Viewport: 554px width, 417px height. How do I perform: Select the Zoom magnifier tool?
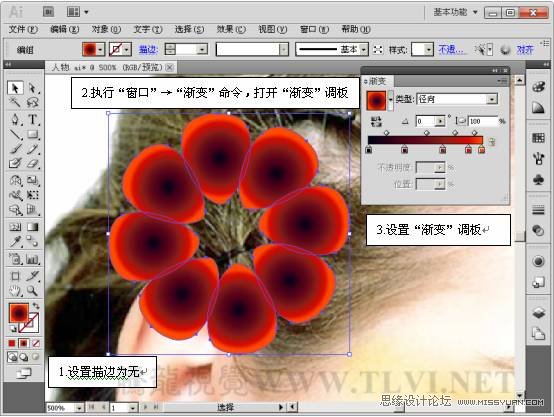click(32, 291)
